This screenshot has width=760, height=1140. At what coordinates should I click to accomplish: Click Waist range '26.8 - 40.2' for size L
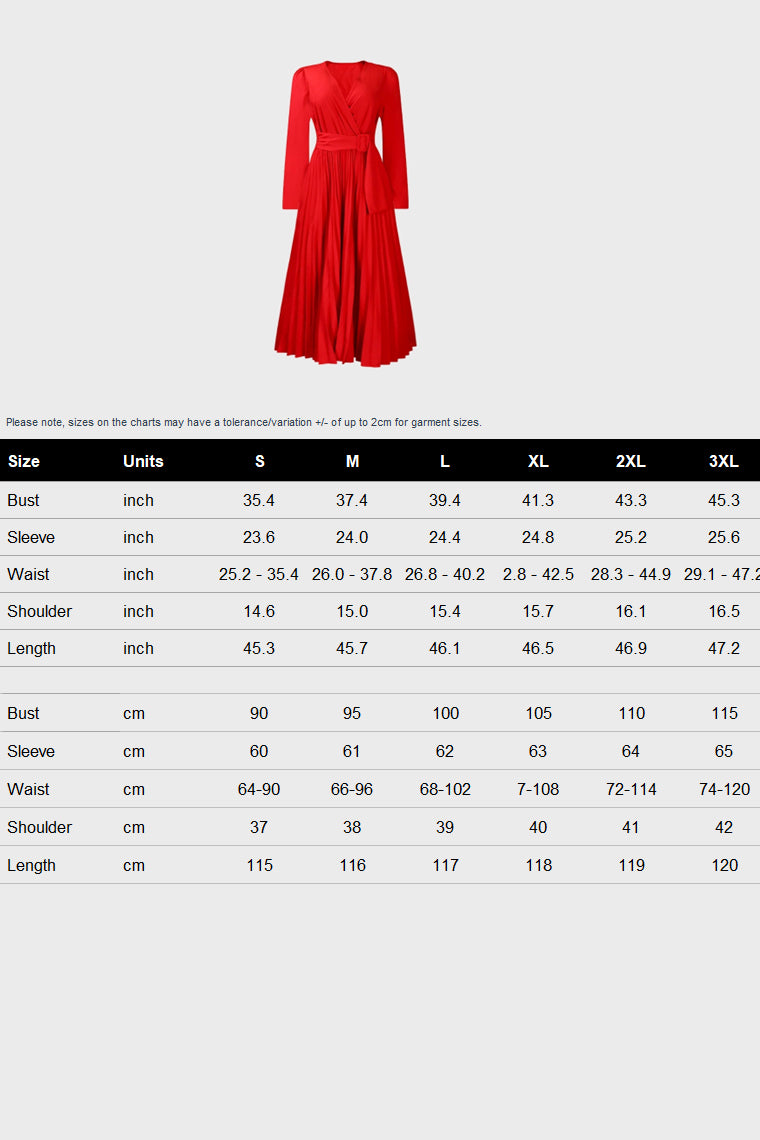tap(445, 574)
